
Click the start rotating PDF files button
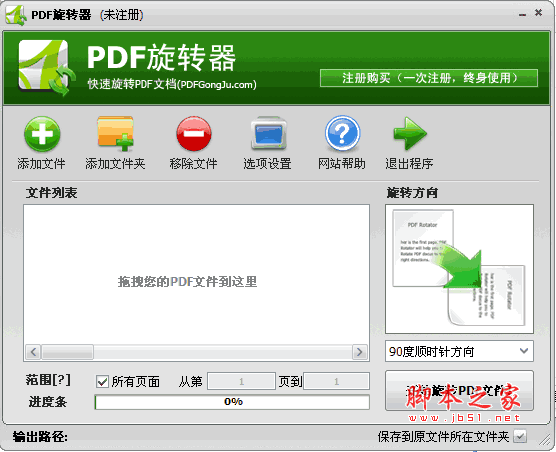[x=459, y=391]
